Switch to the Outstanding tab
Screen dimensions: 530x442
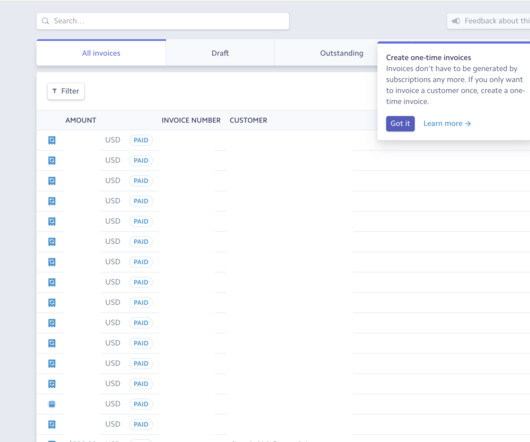(341, 53)
